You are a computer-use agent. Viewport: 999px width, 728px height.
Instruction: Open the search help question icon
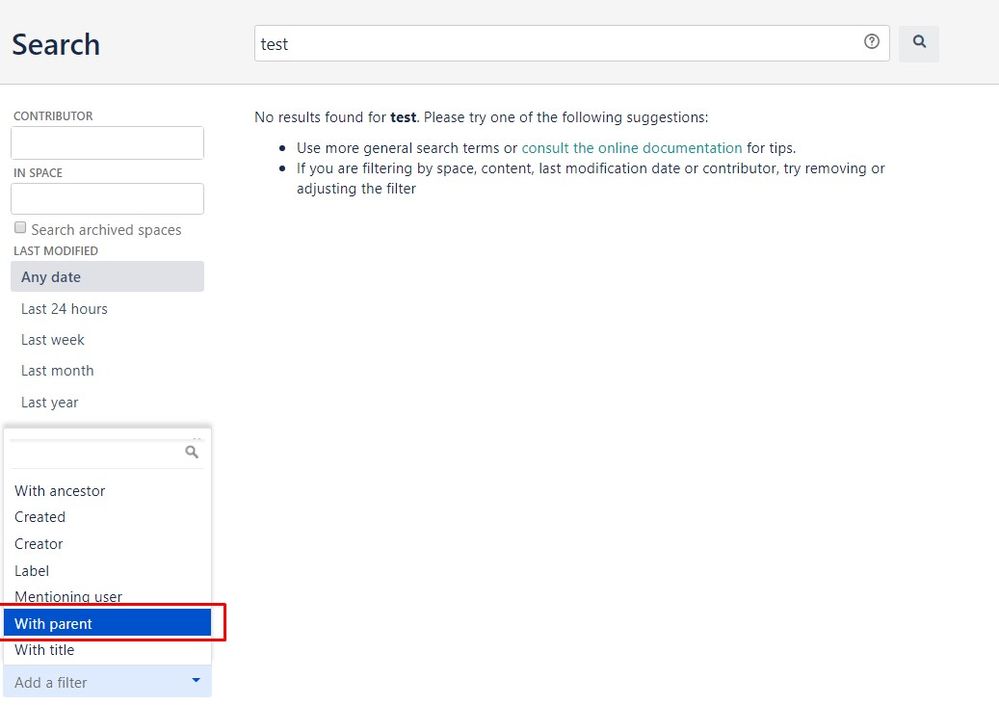(872, 41)
